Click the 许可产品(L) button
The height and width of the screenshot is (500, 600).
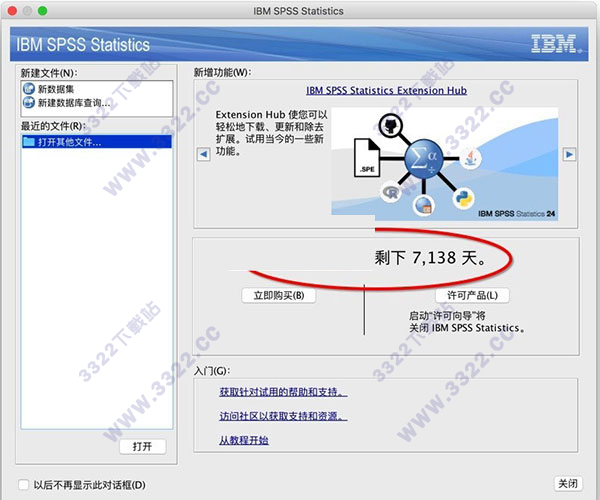pyautogui.click(x=472, y=295)
